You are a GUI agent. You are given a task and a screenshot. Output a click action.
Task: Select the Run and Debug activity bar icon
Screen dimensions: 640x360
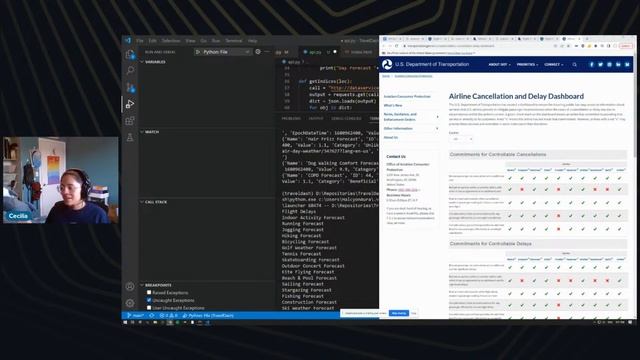click(x=130, y=104)
